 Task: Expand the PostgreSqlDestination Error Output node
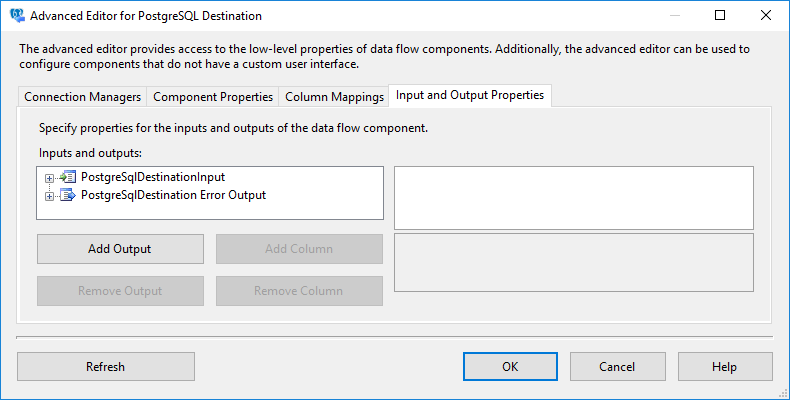[48, 196]
